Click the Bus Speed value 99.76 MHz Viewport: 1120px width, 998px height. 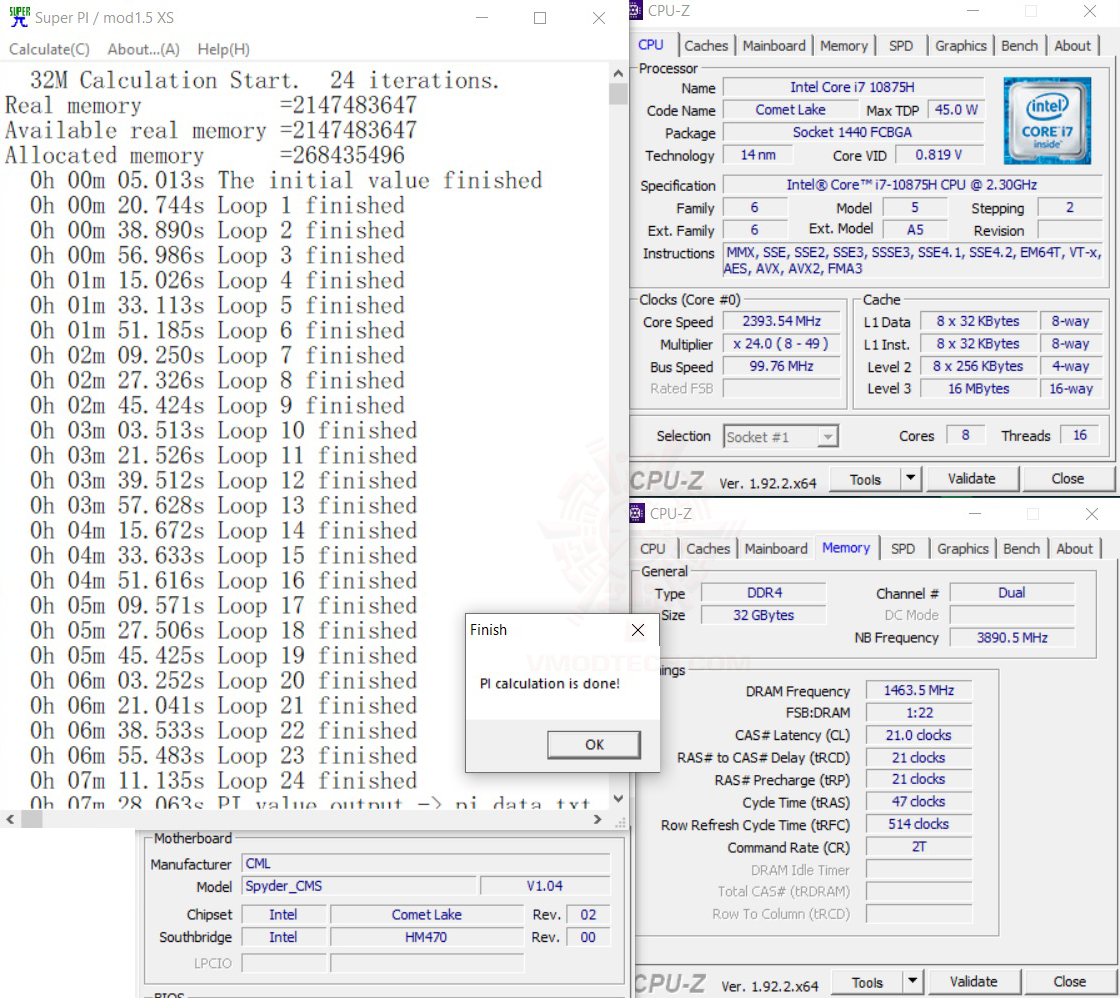click(781, 366)
